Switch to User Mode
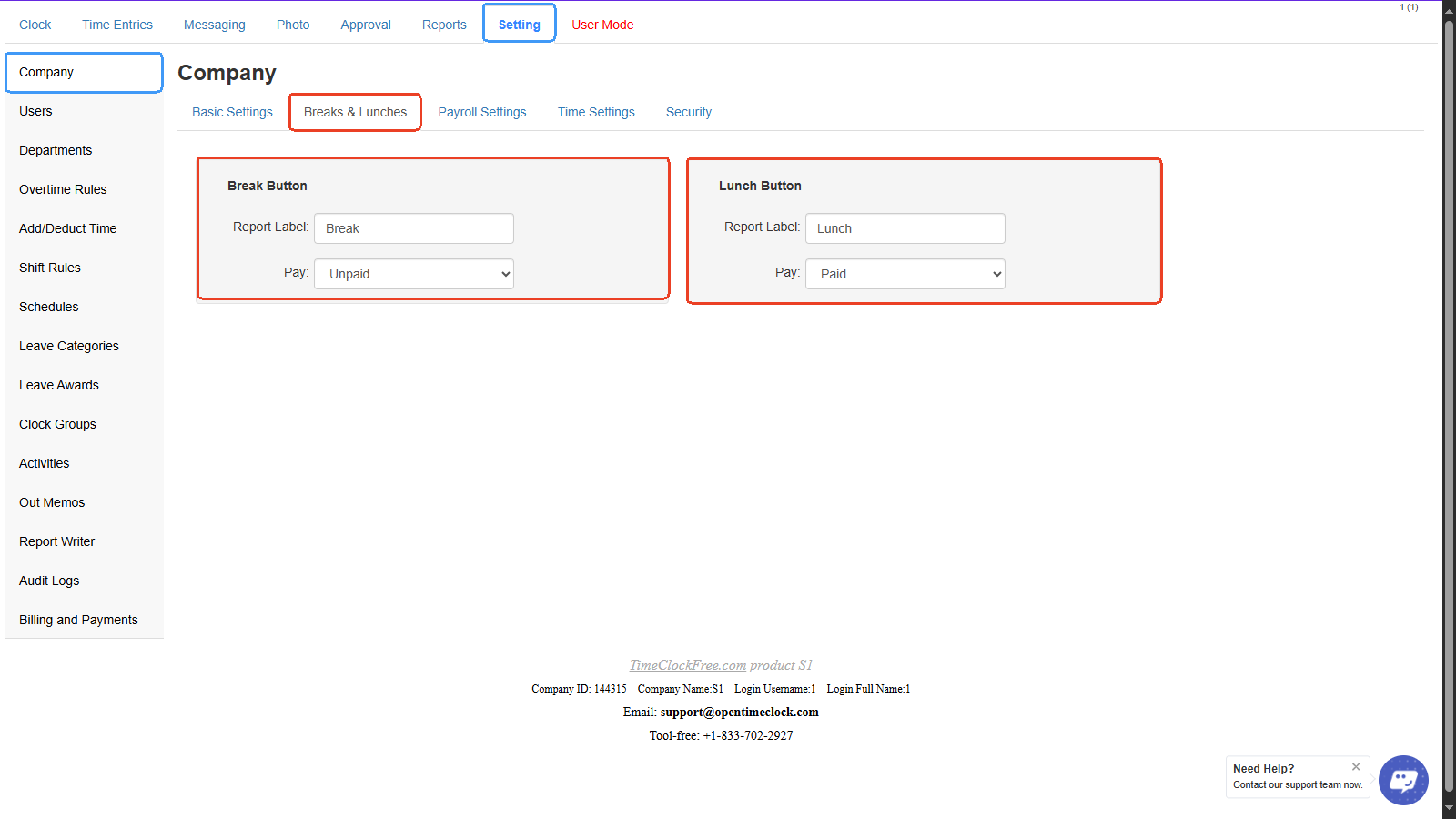 602,25
